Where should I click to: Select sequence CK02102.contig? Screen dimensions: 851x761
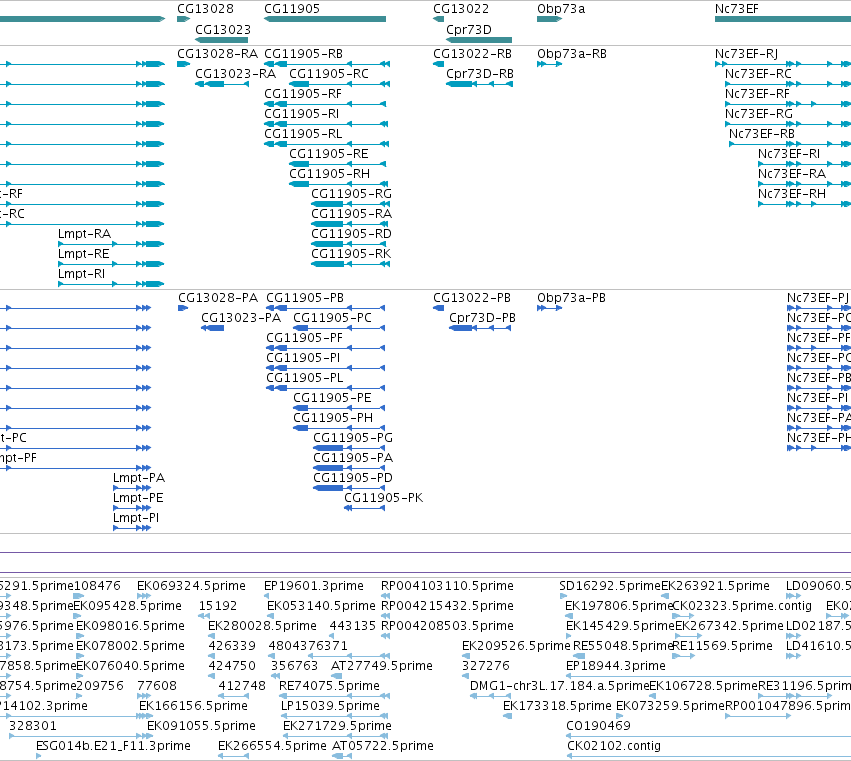pos(614,746)
